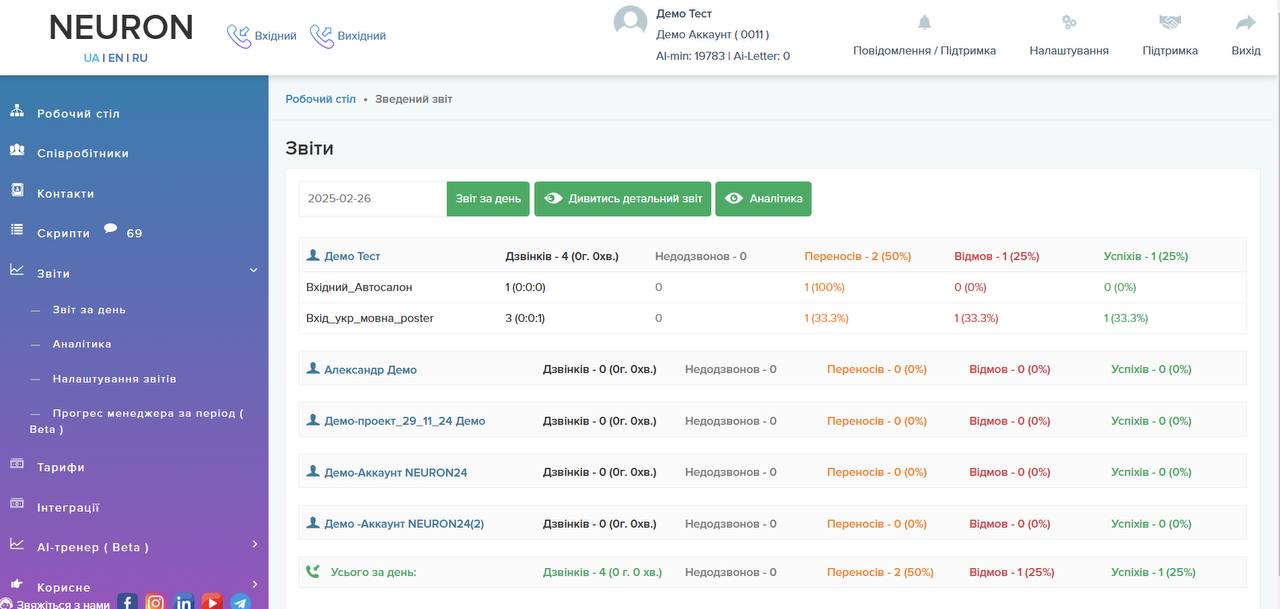Image resolution: width=1280 pixels, height=609 pixels.
Task: Click the report date input field
Action: click(372, 199)
